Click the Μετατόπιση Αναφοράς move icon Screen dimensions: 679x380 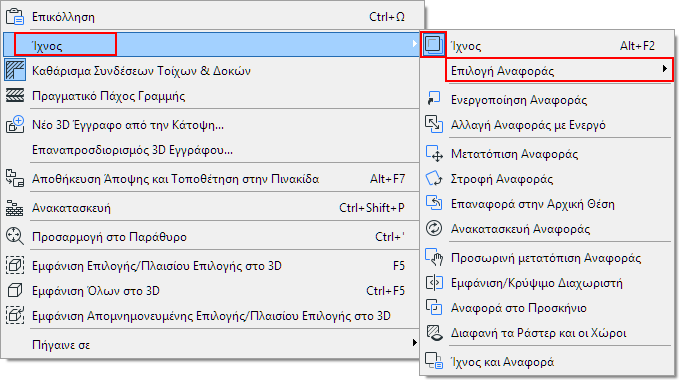point(434,153)
